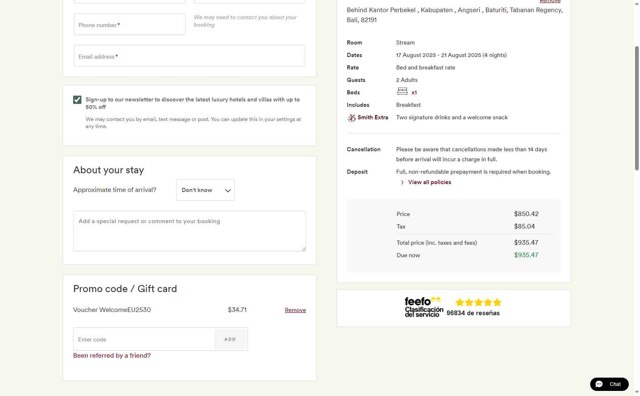Remove the WelcomeEU2530 voucher
Screen dimensions: 640x396
(295, 310)
